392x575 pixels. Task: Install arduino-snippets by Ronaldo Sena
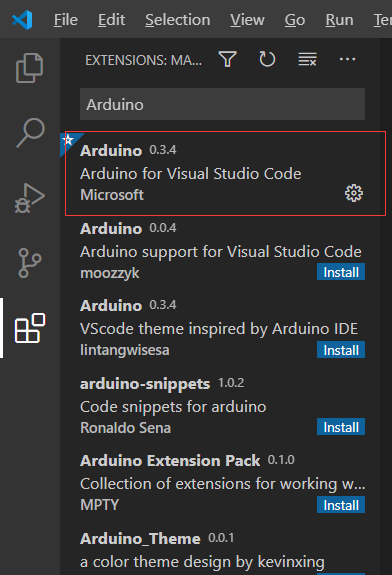(x=341, y=427)
